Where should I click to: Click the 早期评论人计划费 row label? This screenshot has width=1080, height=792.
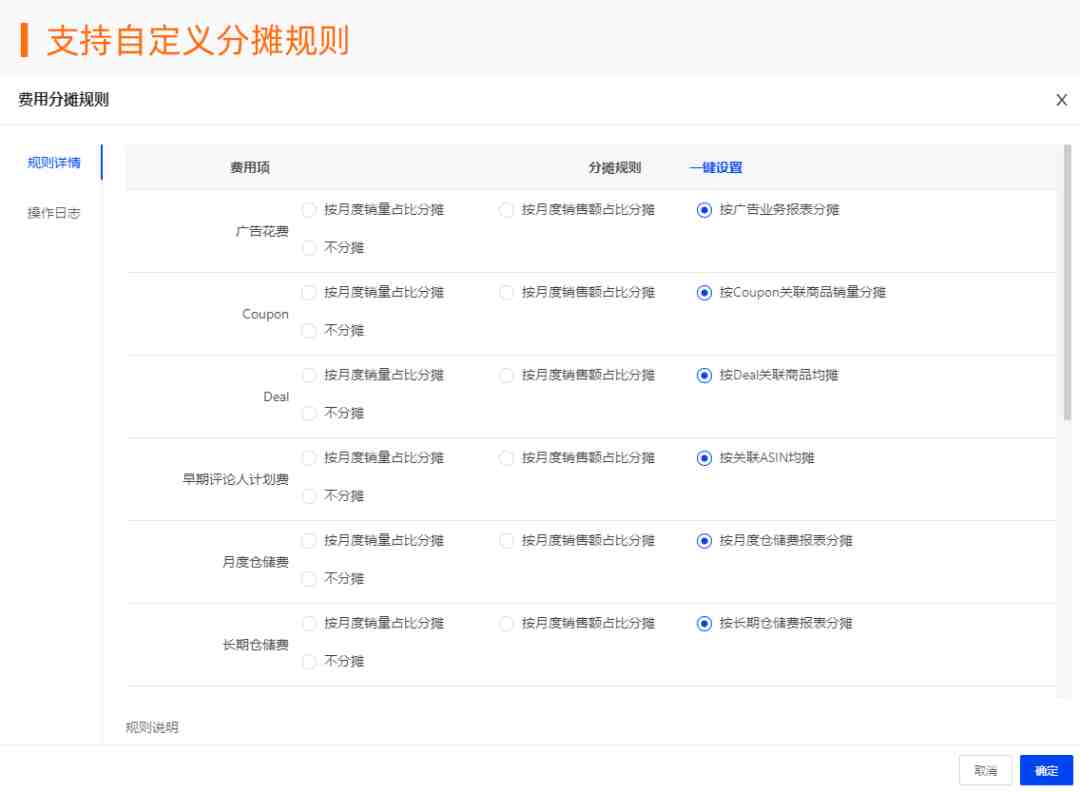pyautogui.click(x=236, y=479)
